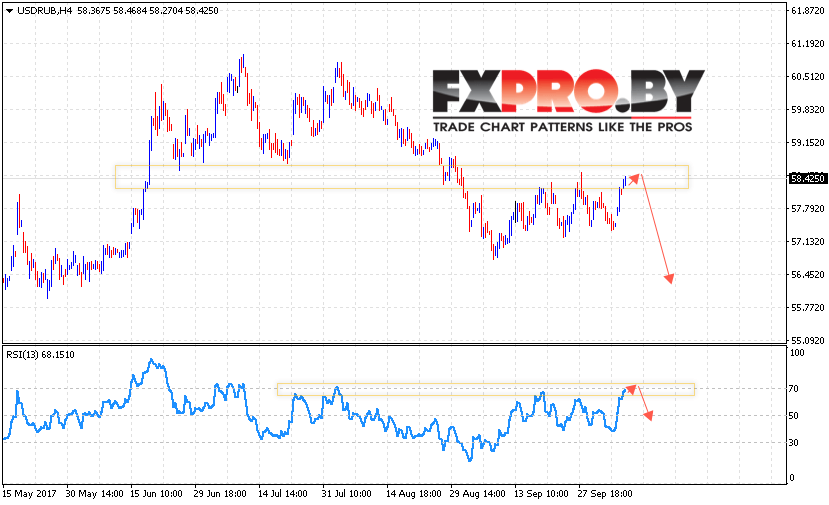Click the 61.8720 price scale value
The width and height of the screenshot is (829, 505).
click(x=807, y=11)
